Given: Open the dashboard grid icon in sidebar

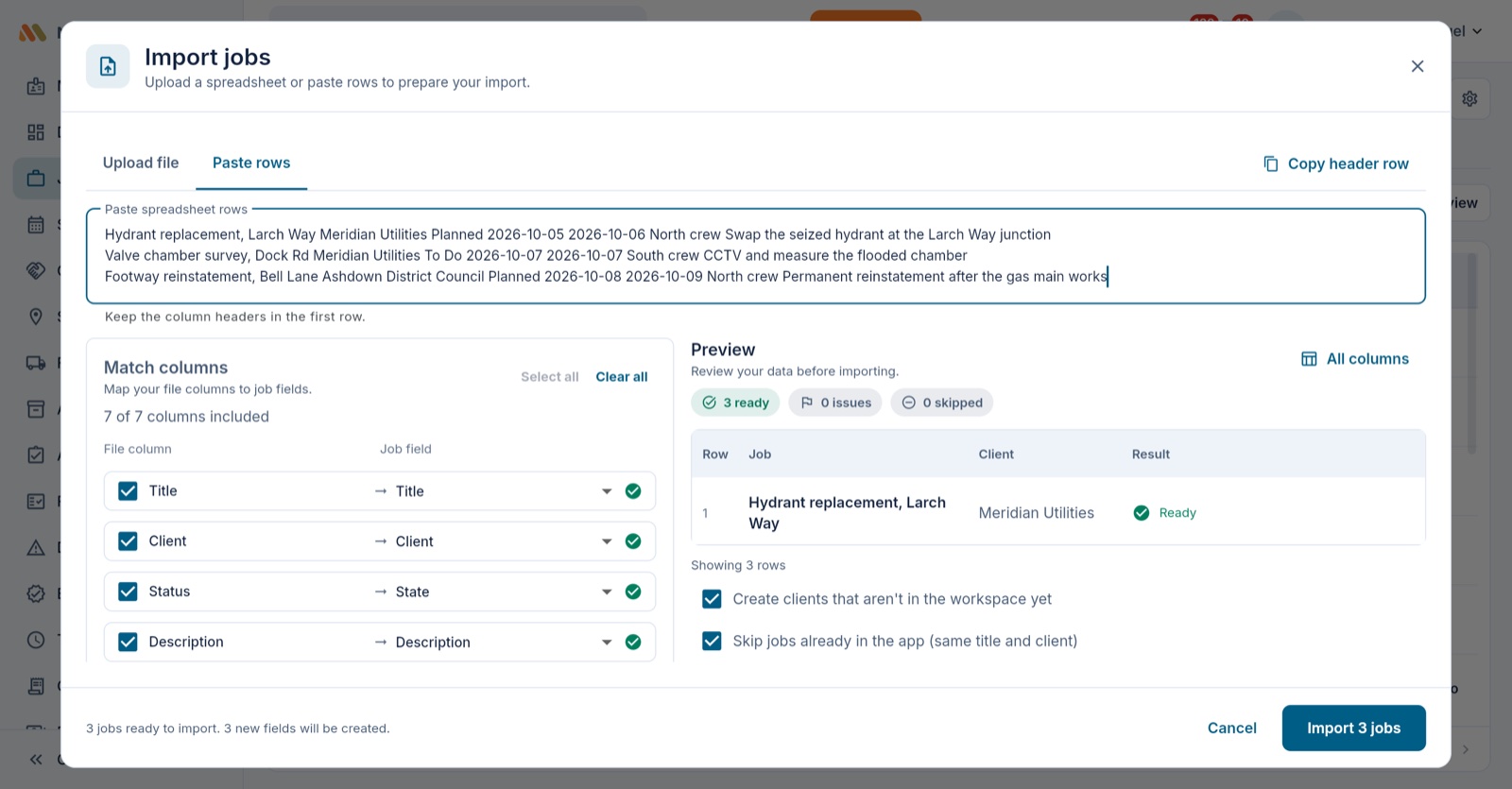Looking at the screenshot, I should coord(36,132).
